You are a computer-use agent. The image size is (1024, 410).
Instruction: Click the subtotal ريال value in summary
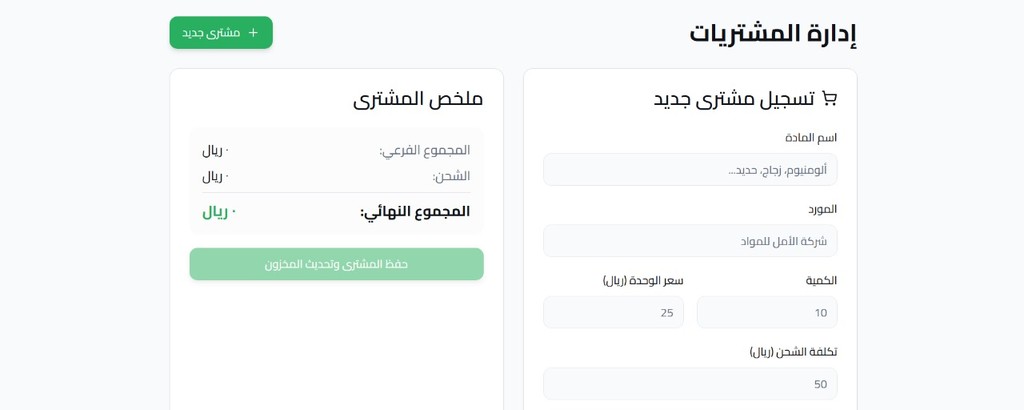click(215, 150)
